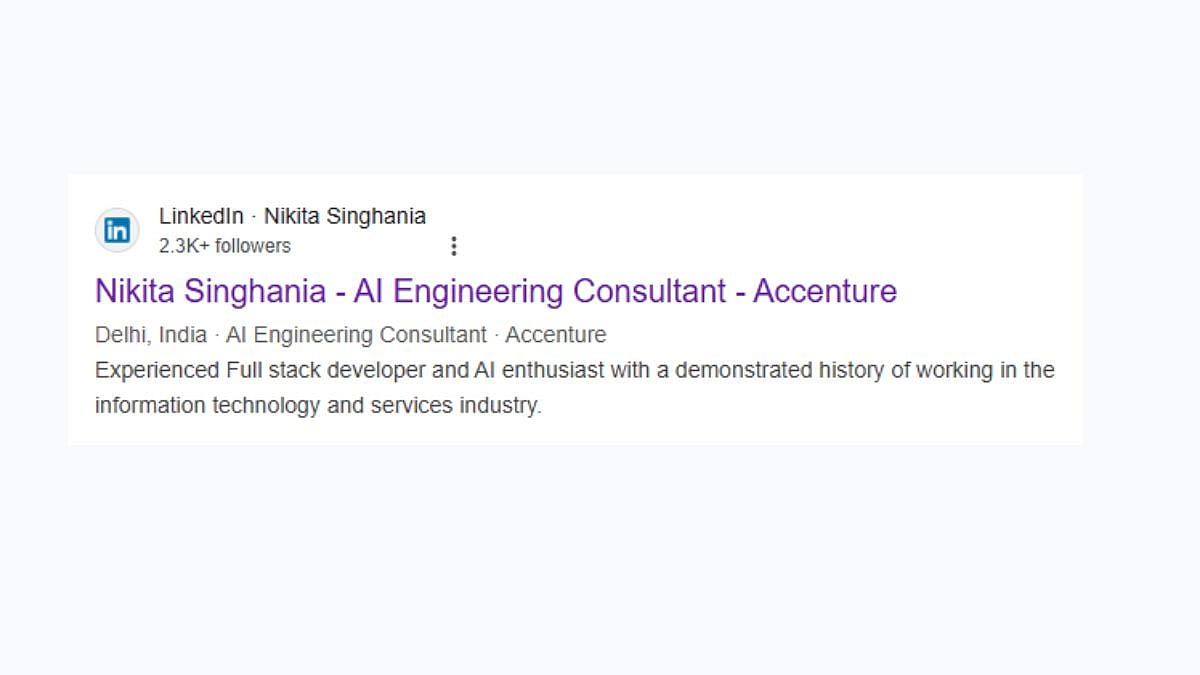Click "Nikita Singhania" in the source line
1200x675 pixels.
[345, 216]
